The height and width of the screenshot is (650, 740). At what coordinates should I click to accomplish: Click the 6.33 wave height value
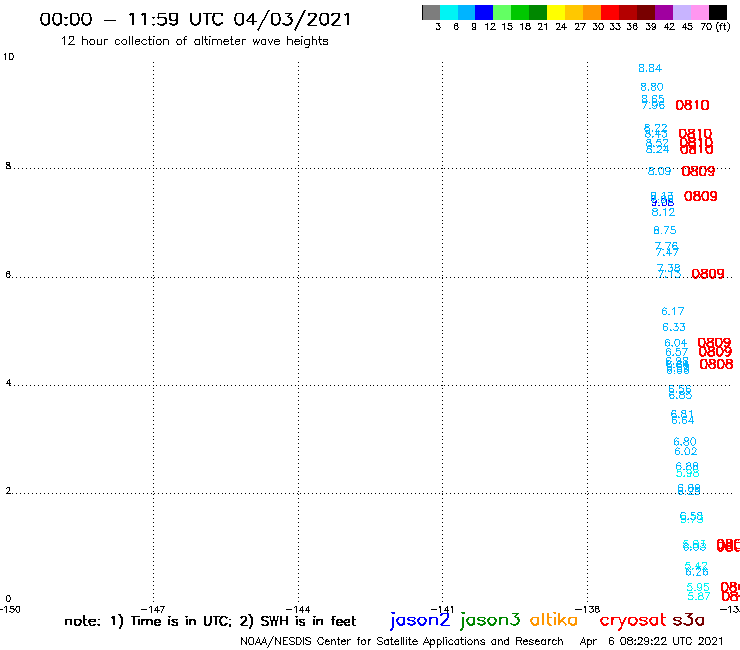coord(674,328)
